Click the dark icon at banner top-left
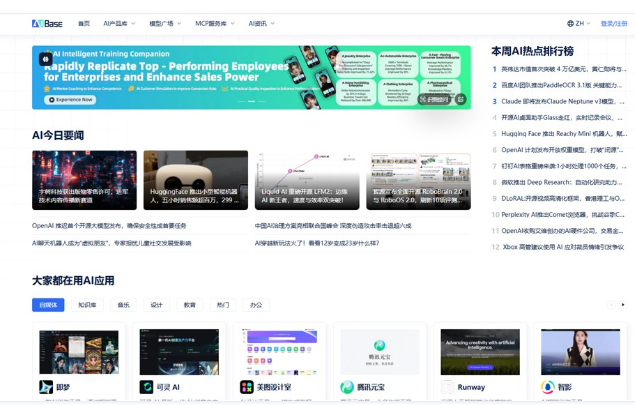This screenshot has width=635, height=405. coord(46,59)
